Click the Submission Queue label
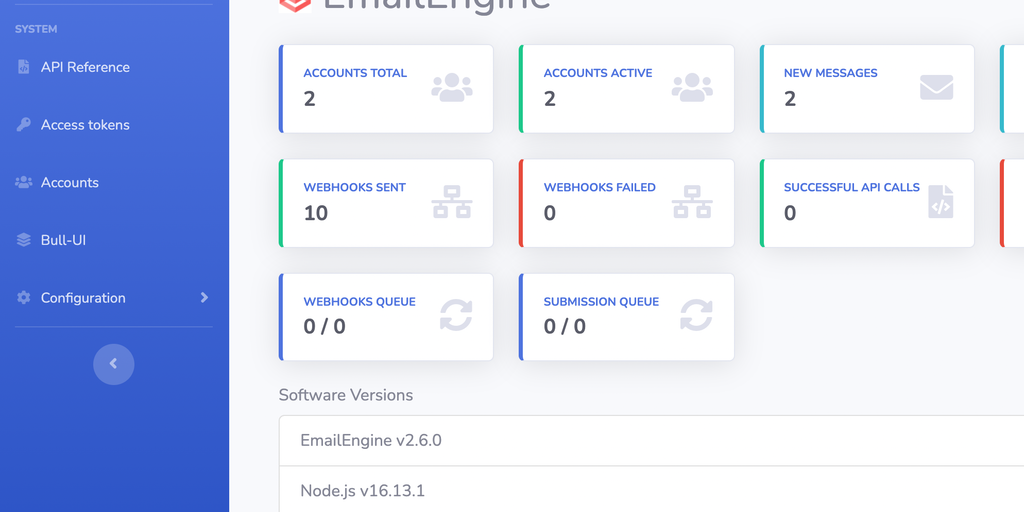This screenshot has width=1024, height=512. point(601,302)
